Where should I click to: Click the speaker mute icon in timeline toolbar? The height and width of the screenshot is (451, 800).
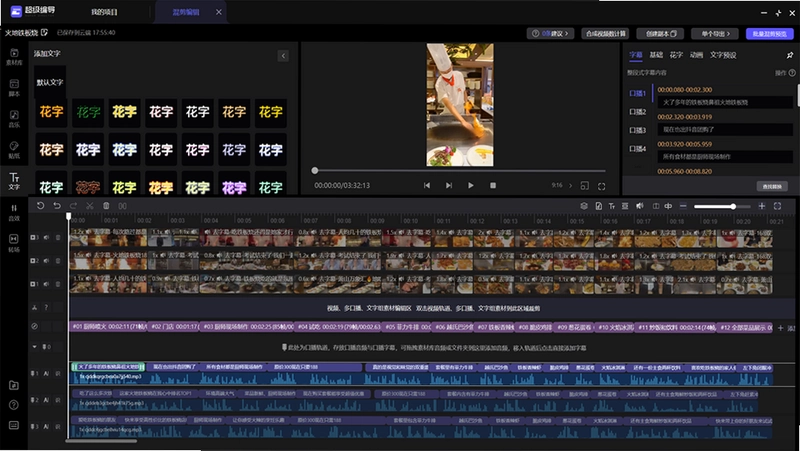pyautogui.click(x=639, y=206)
